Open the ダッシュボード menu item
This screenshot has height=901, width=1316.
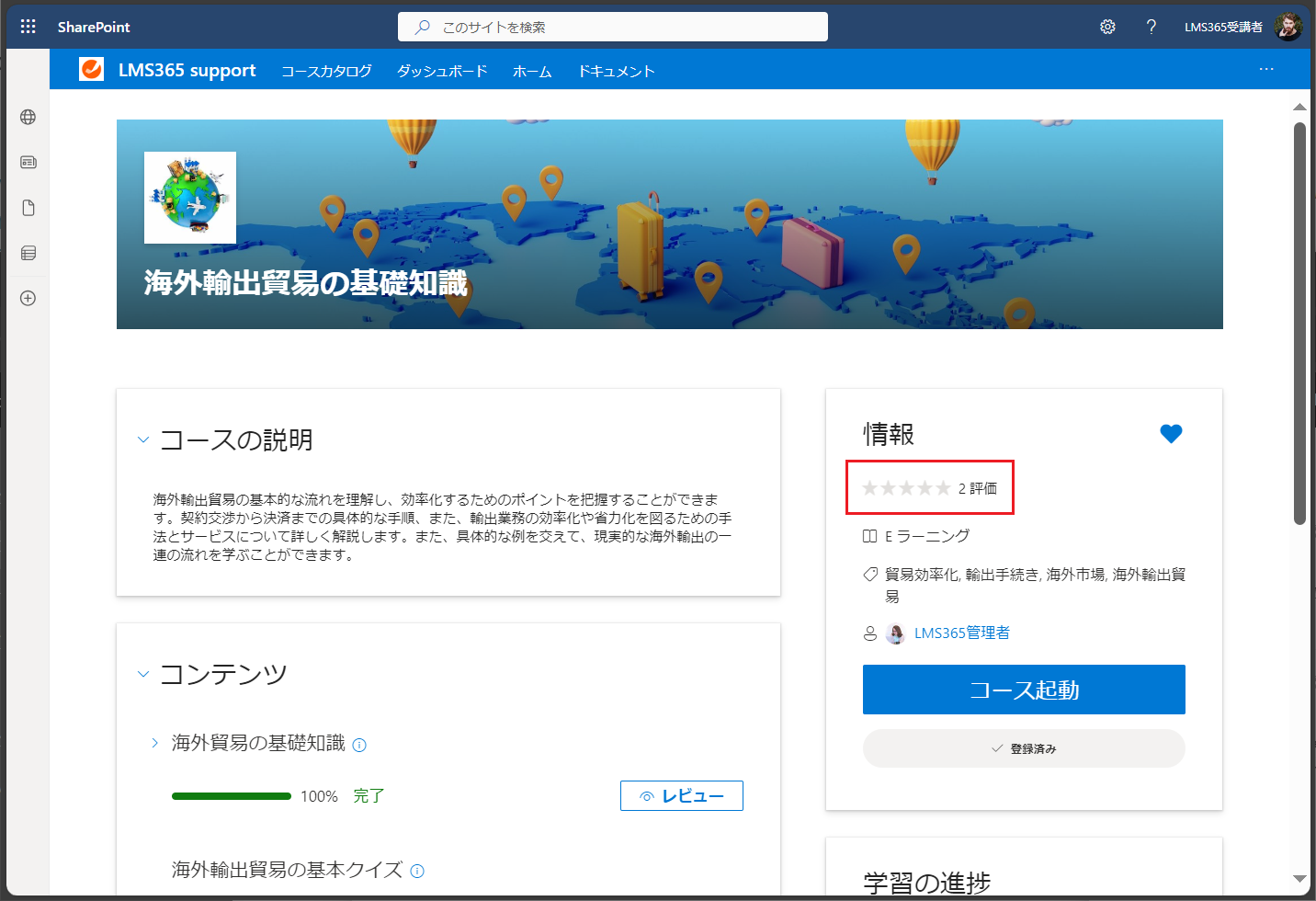pyautogui.click(x=442, y=71)
